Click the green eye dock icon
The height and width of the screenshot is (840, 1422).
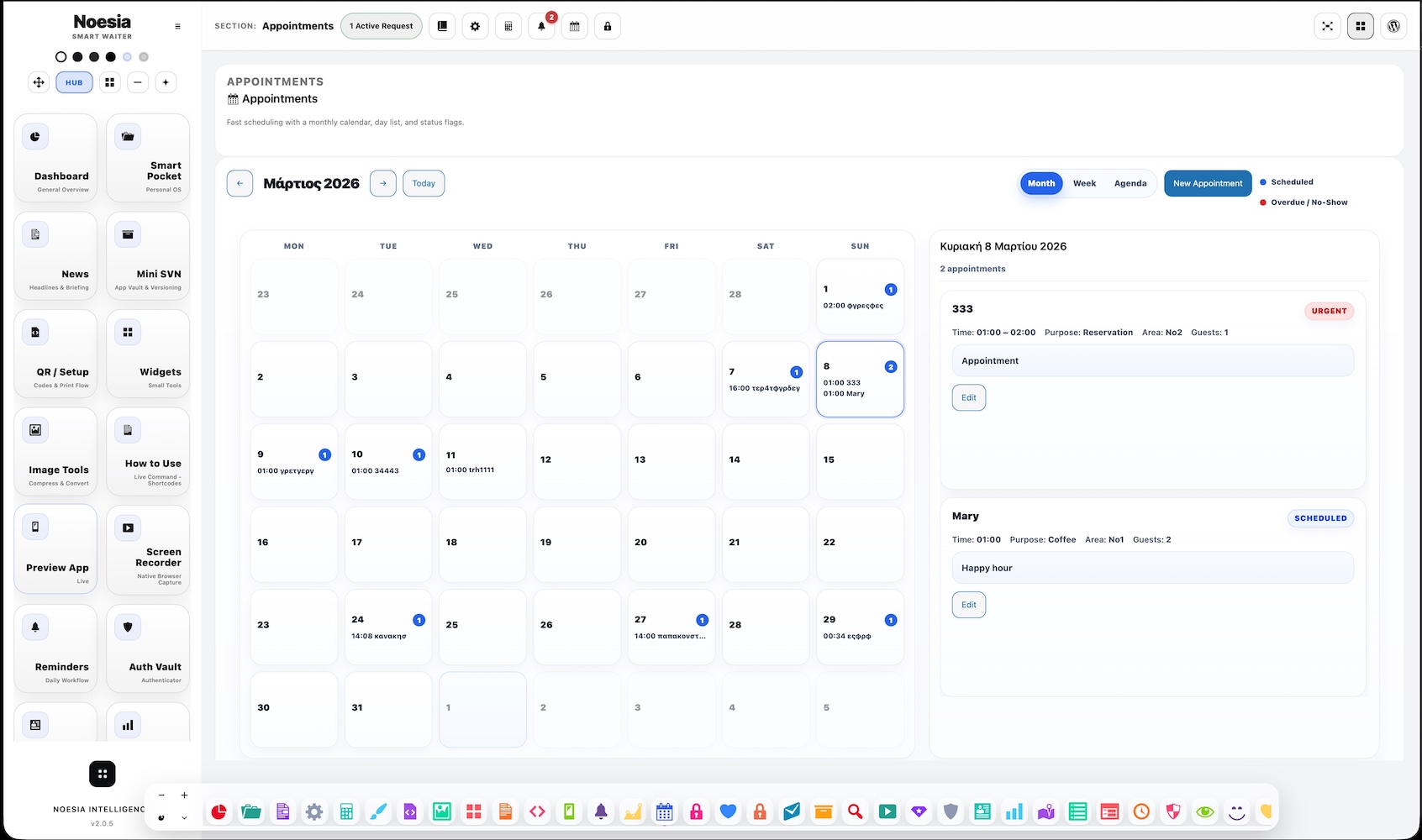pyautogui.click(x=1205, y=811)
